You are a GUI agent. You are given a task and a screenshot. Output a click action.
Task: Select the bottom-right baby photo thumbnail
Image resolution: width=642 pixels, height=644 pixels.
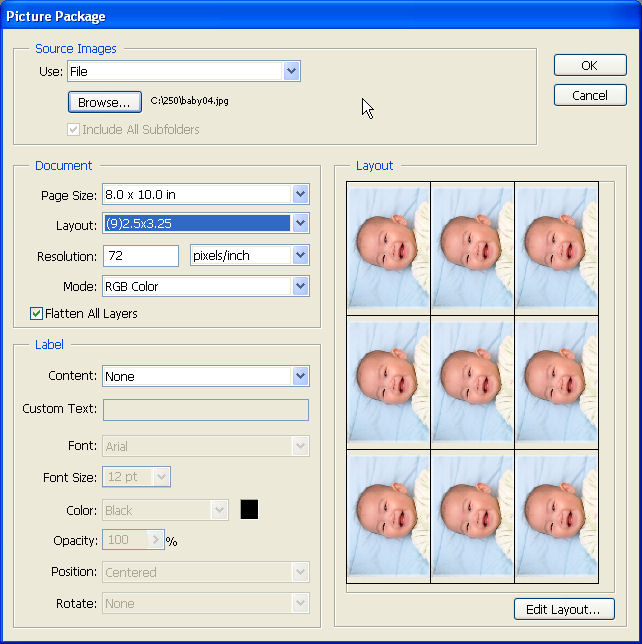point(556,515)
